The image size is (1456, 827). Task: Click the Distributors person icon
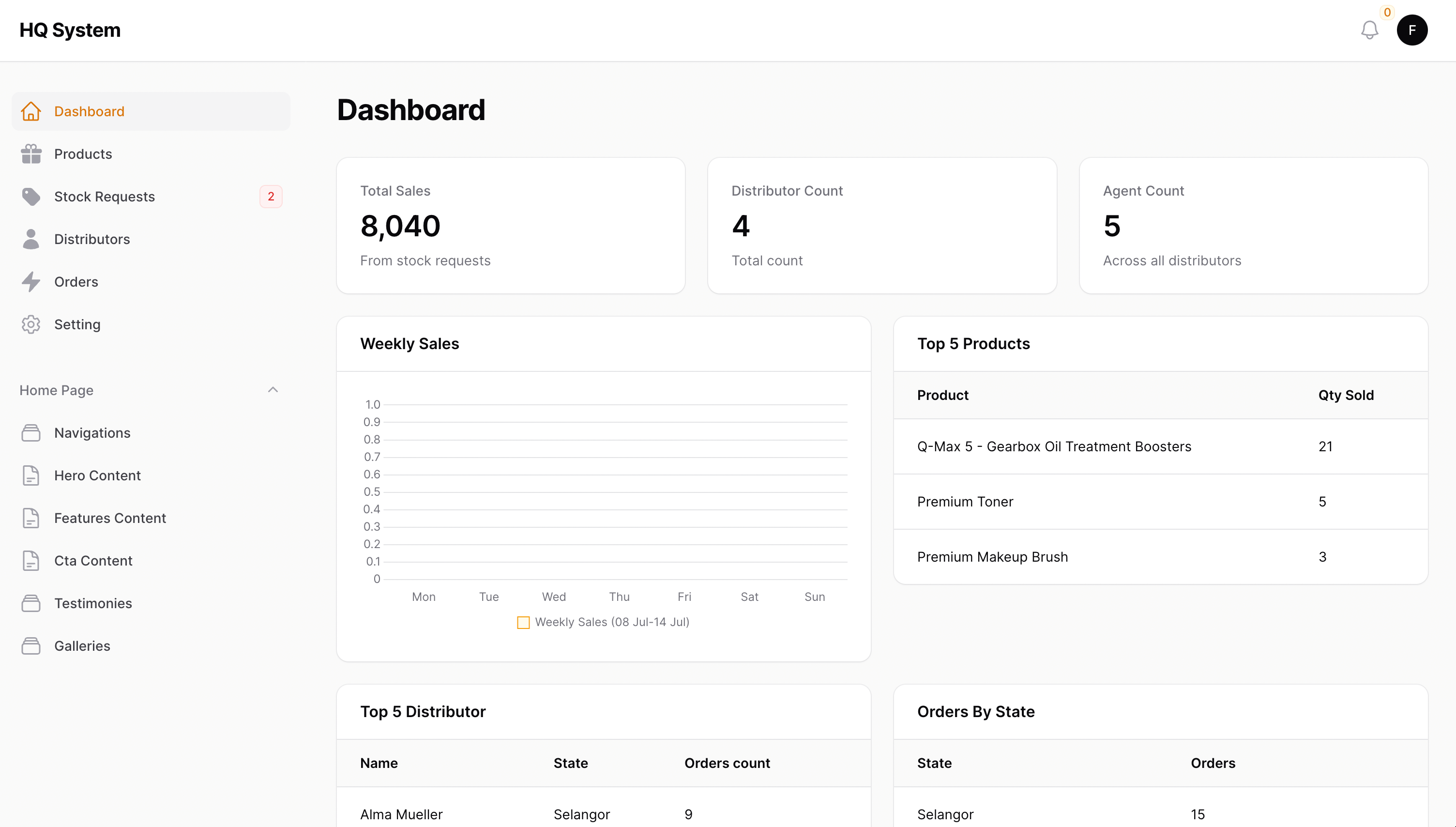[30, 239]
